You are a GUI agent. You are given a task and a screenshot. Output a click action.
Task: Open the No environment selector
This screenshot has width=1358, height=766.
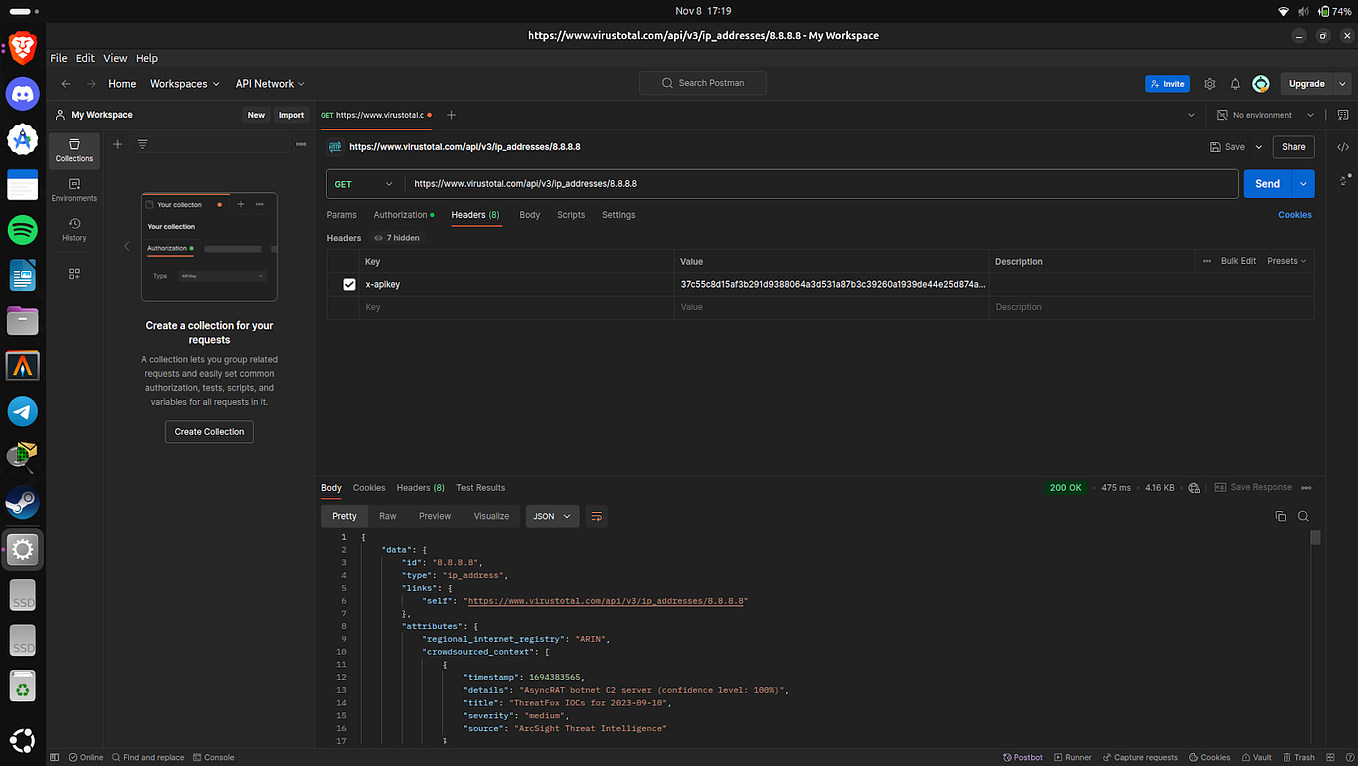(1263, 115)
